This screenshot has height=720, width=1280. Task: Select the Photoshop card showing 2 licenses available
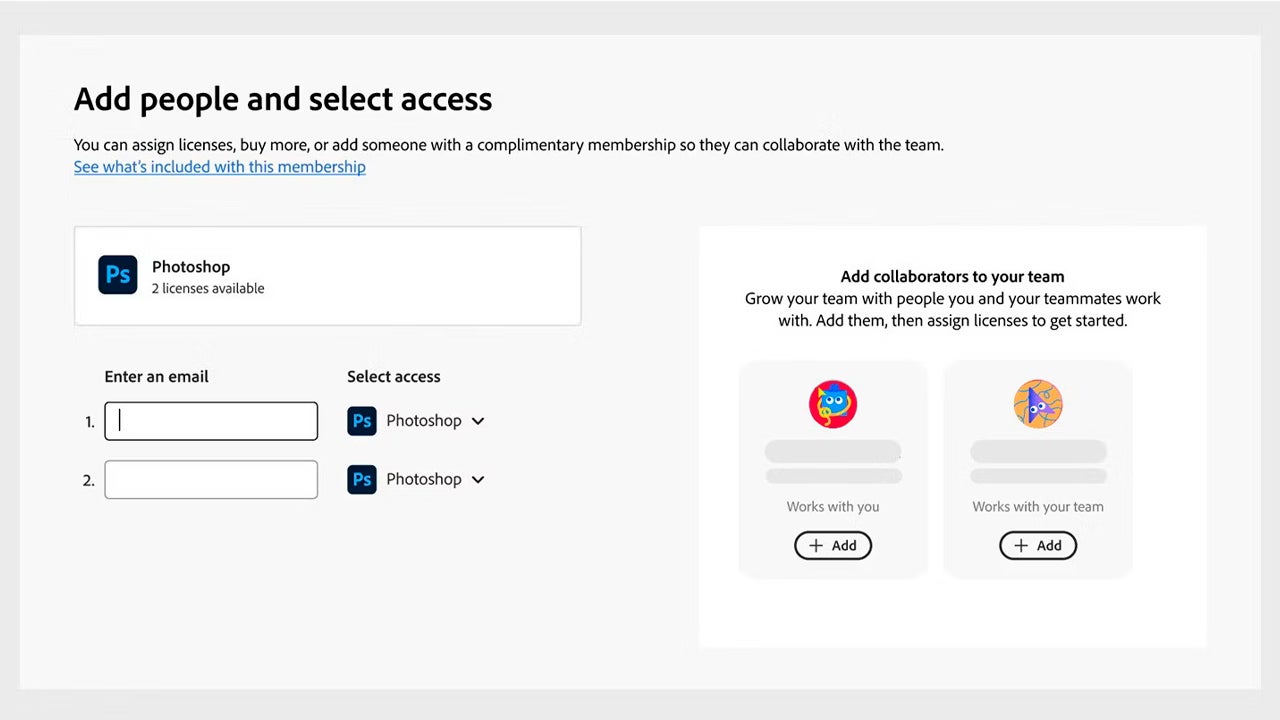(327, 275)
